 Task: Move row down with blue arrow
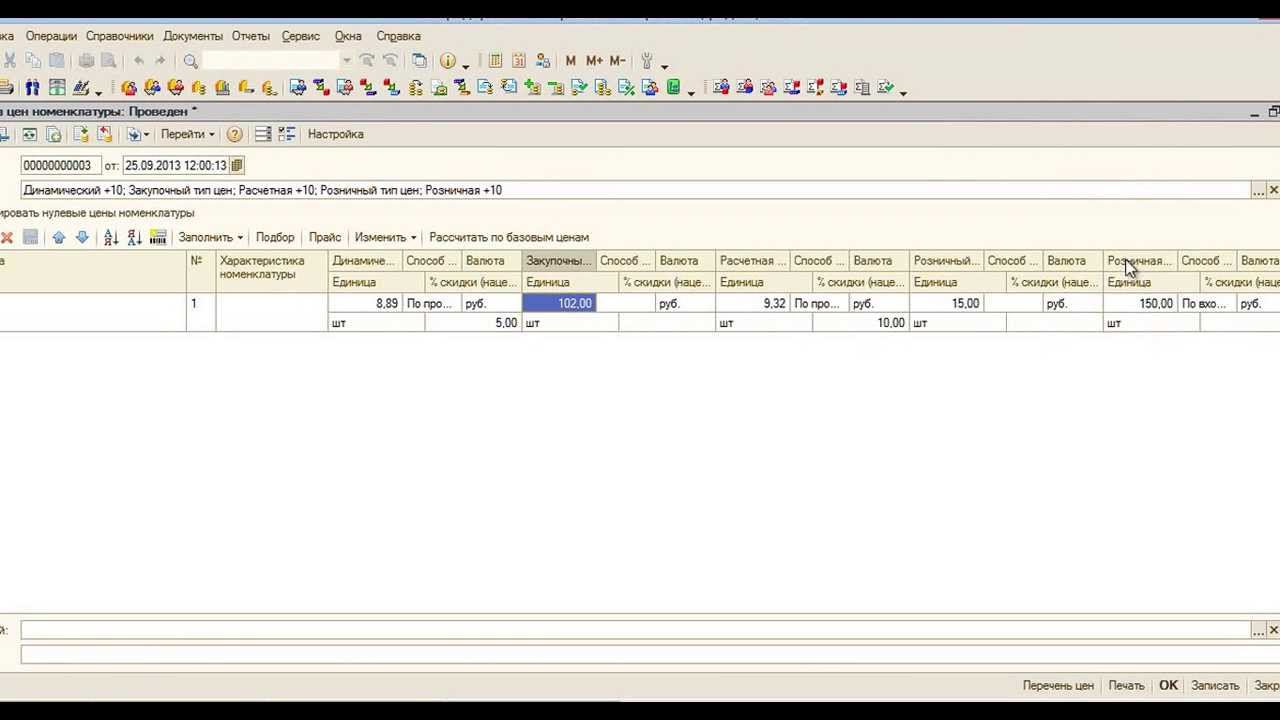[x=82, y=237]
